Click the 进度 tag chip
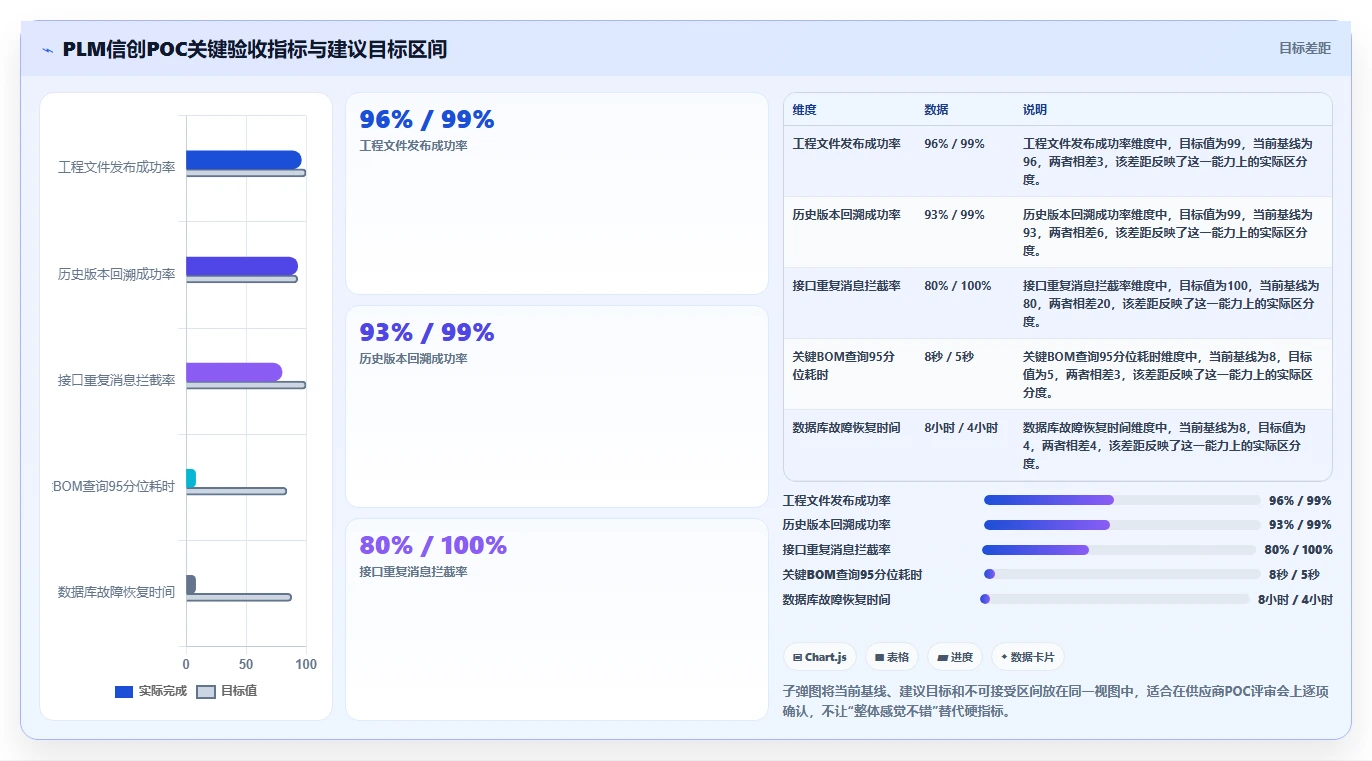Viewport: 1372px width, 761px height. [955, 657]
